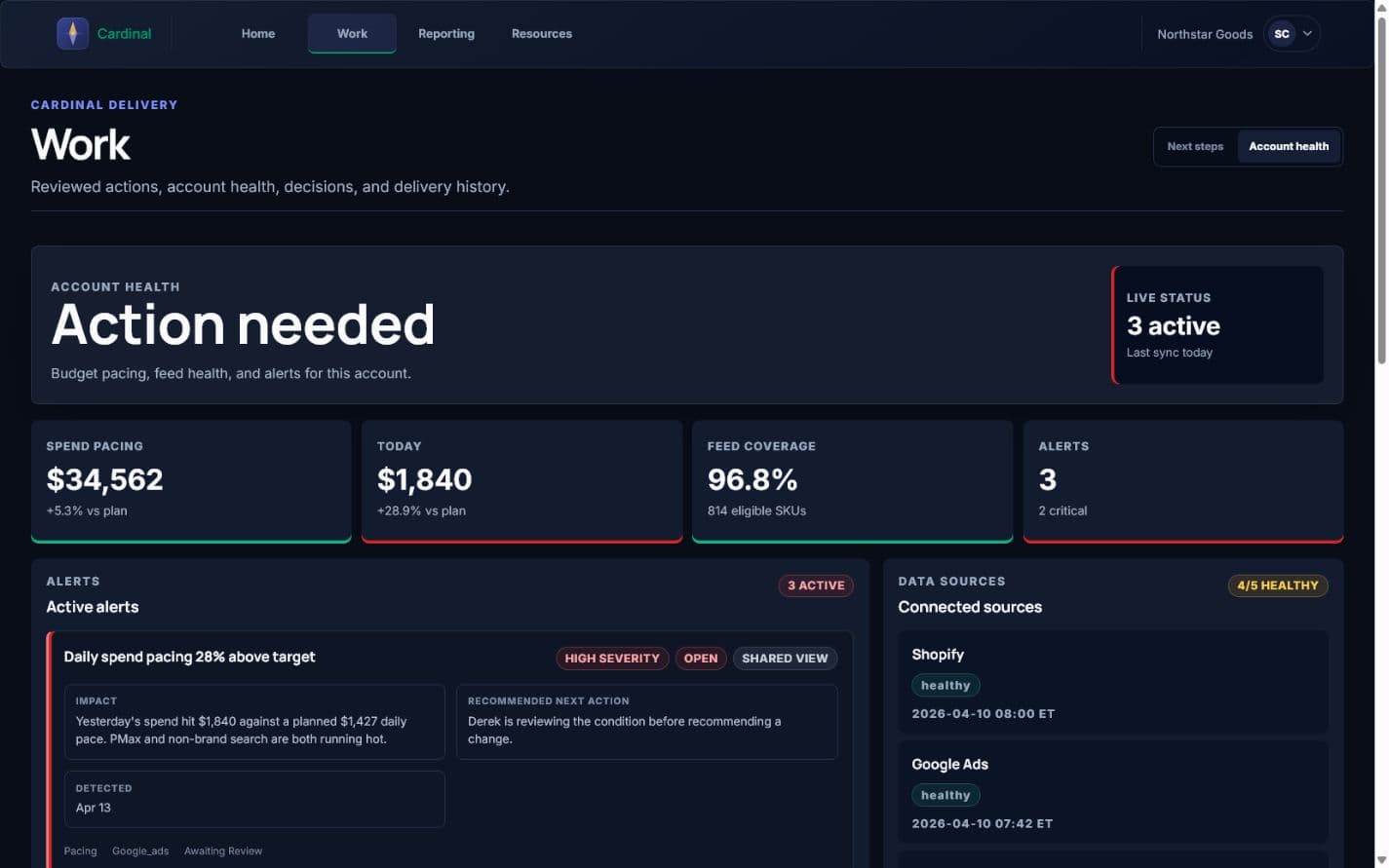Click the 4/5 HEALTHY badge
Screen dimensions: 1389x868
click(x=1278, y=585)
